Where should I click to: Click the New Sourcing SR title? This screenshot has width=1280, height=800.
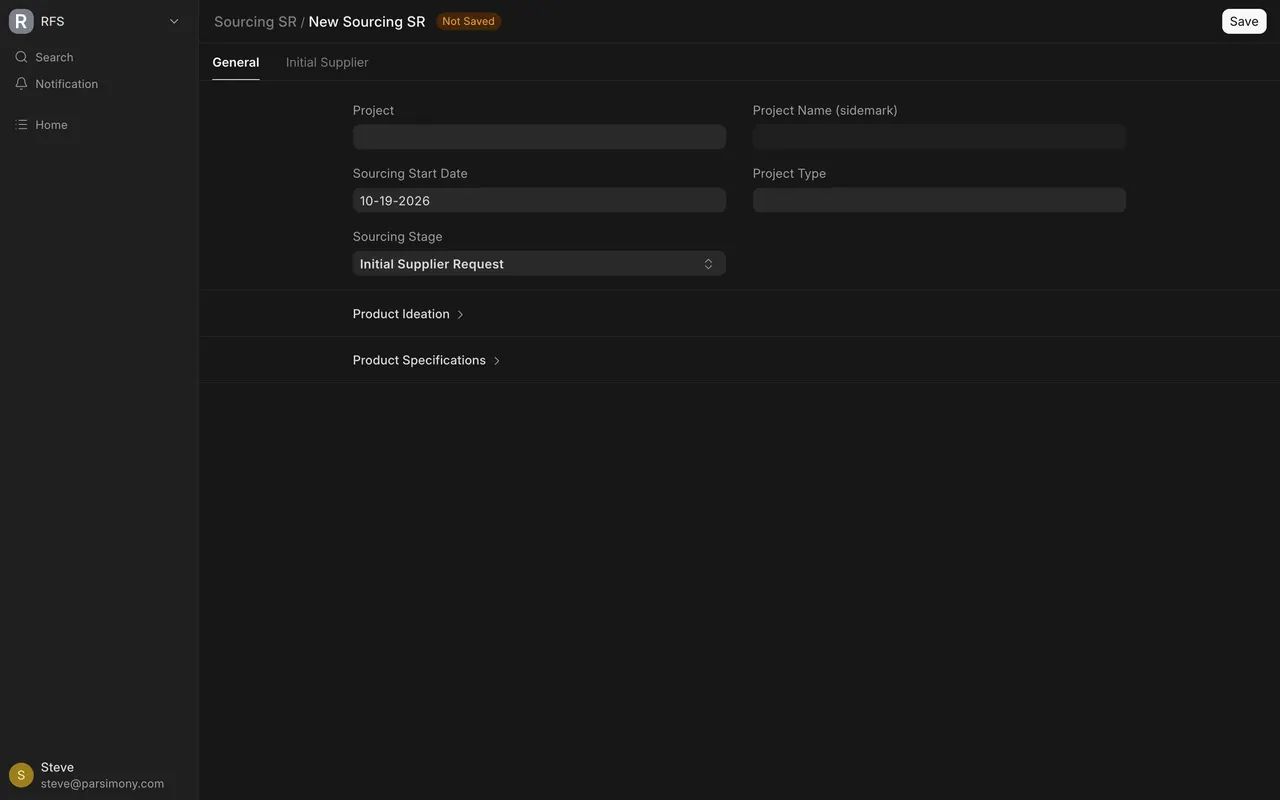(367, 21)
